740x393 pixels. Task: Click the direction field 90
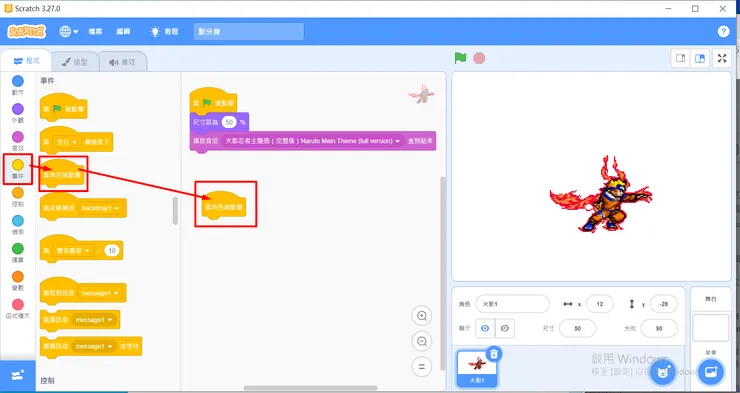[x=659, y=328]
